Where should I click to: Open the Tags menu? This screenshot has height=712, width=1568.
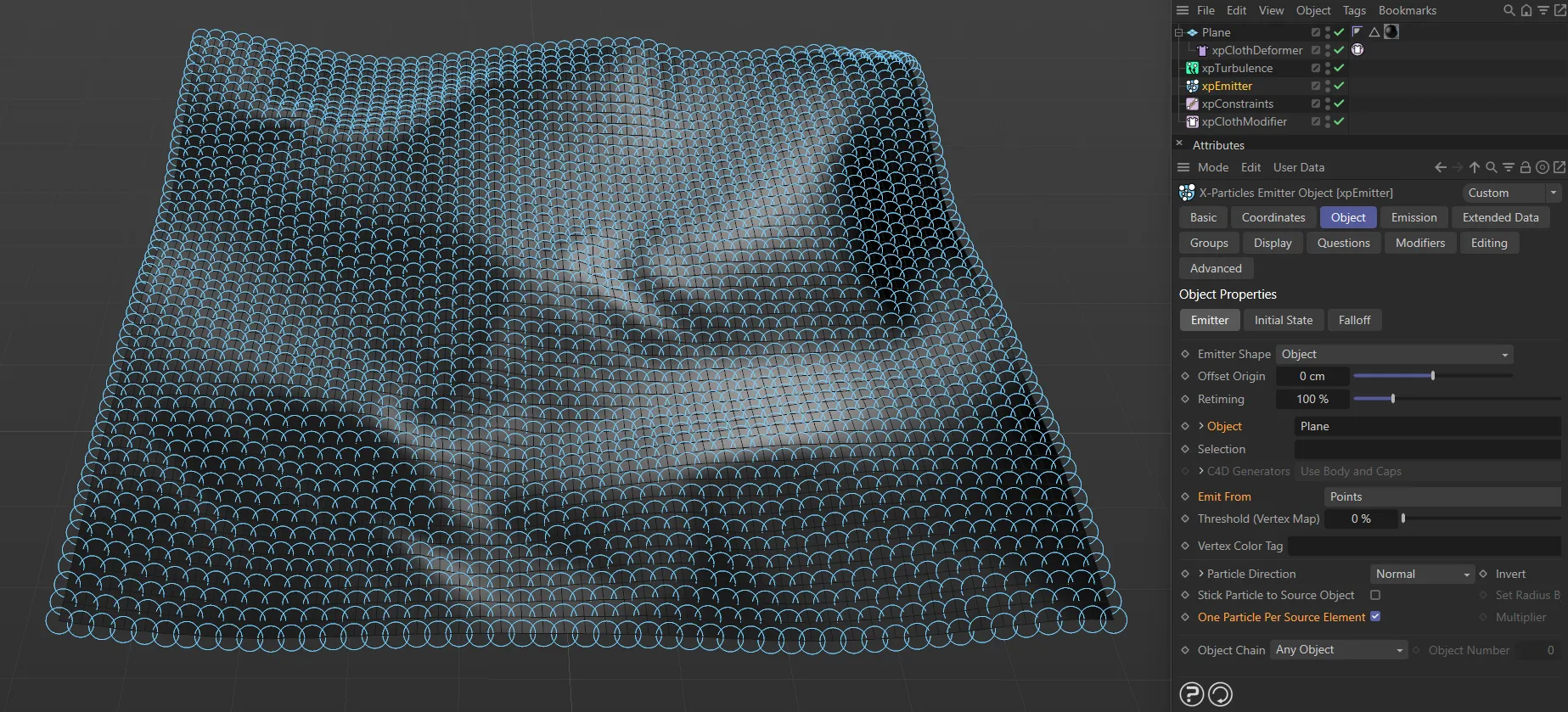tap(1354, 10)
